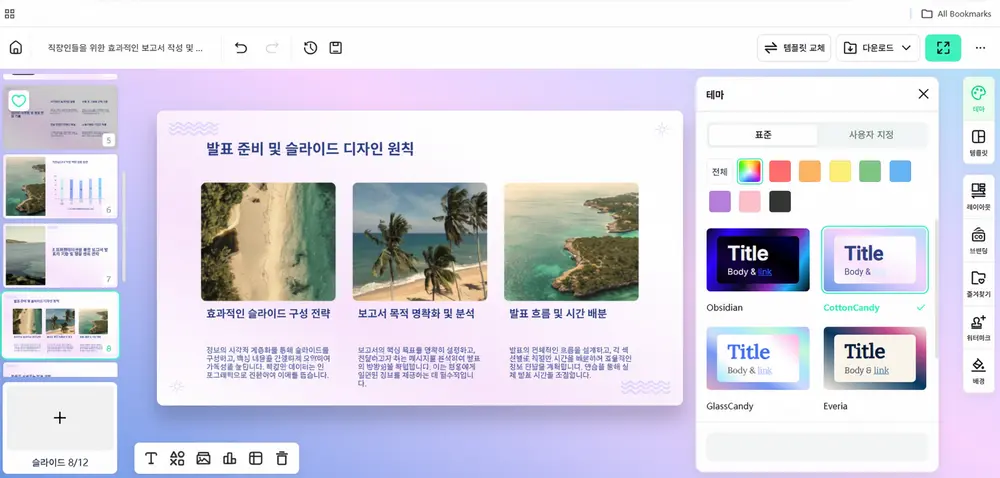Close the 테마 panel

coord(923,94)
